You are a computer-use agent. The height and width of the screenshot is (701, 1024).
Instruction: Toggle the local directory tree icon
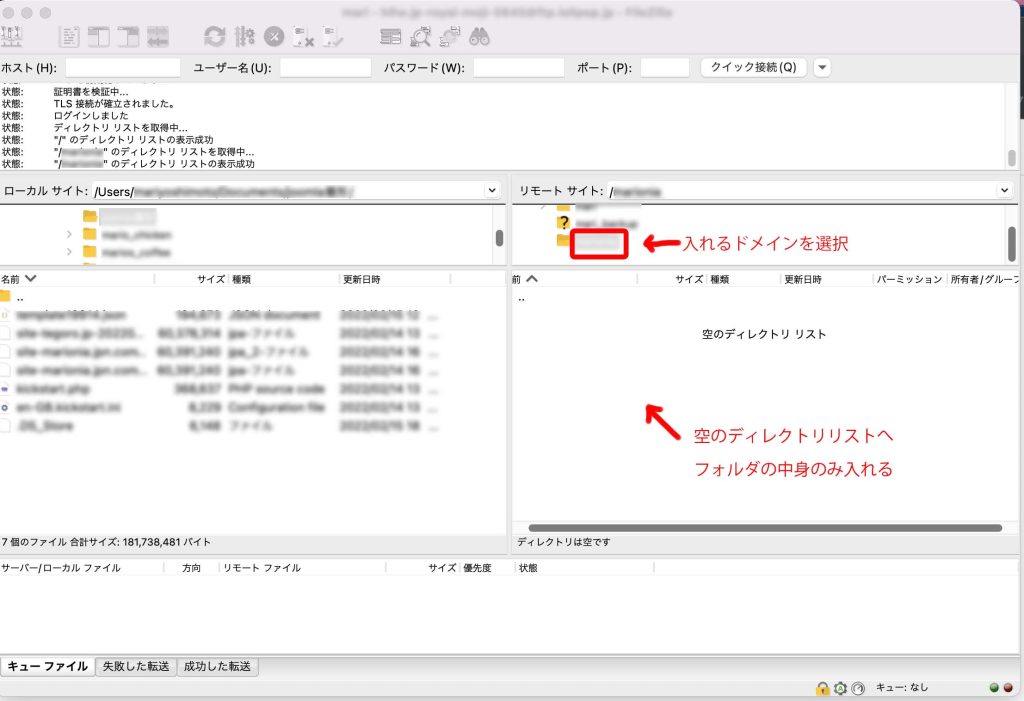click(98, 37)
